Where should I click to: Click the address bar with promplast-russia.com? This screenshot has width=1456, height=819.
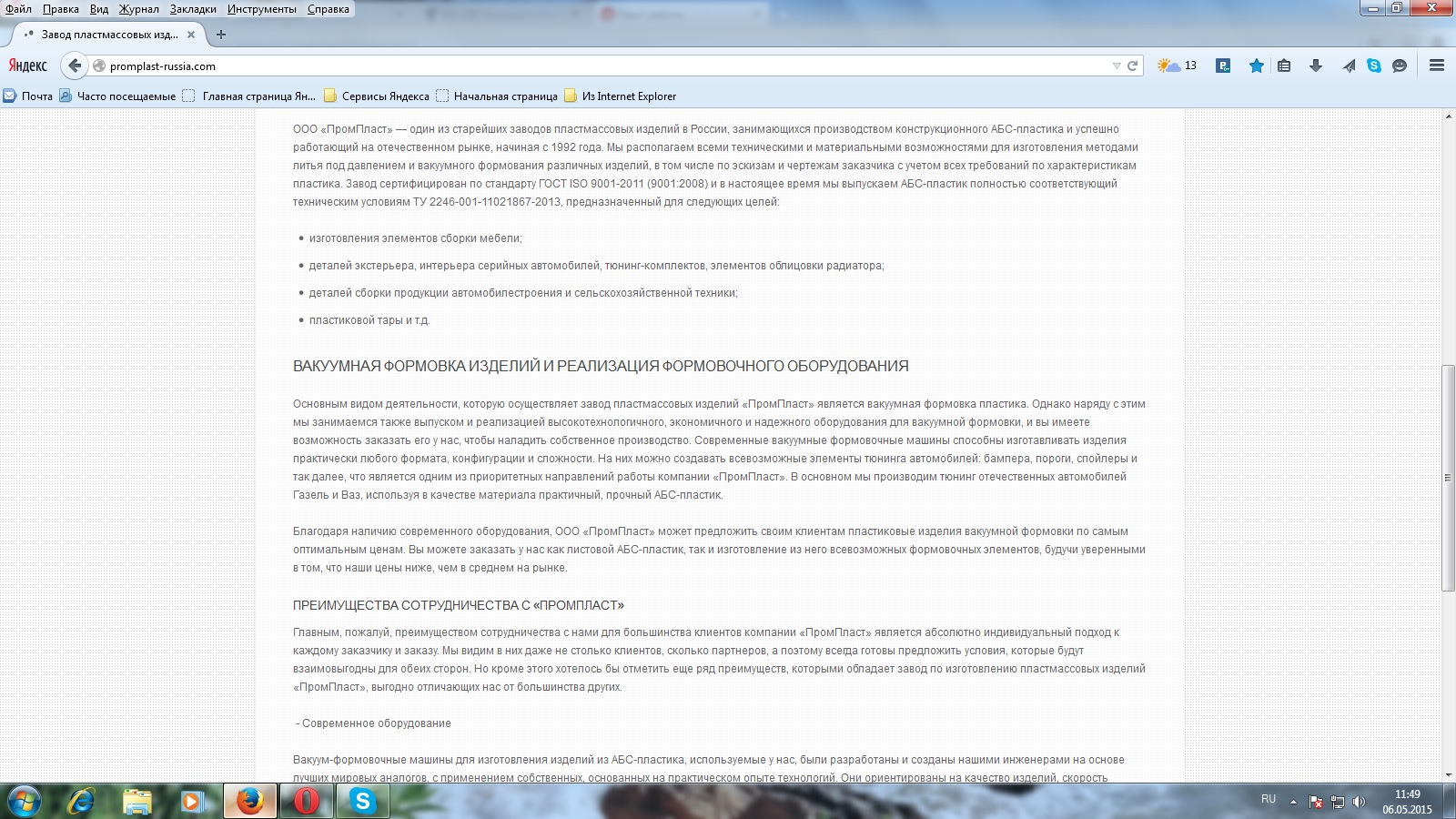(x=601, y=66)
